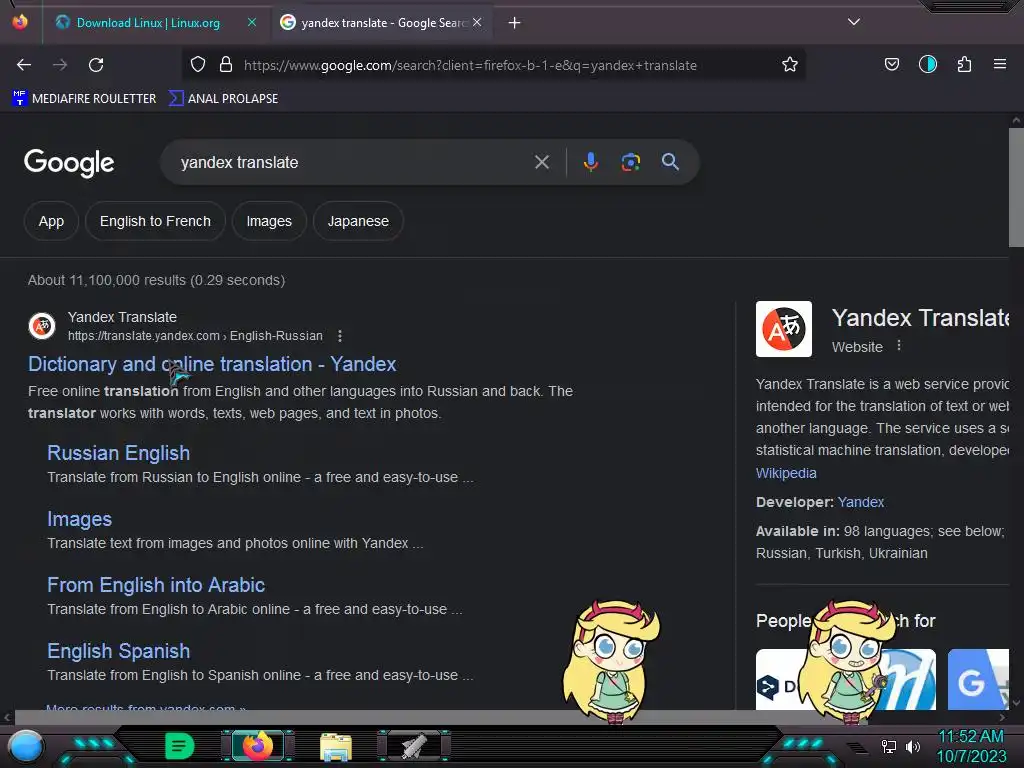Filter results with the App chip
The height and width of the screenshot is (768, 1024).
click(x=51, y=221)
